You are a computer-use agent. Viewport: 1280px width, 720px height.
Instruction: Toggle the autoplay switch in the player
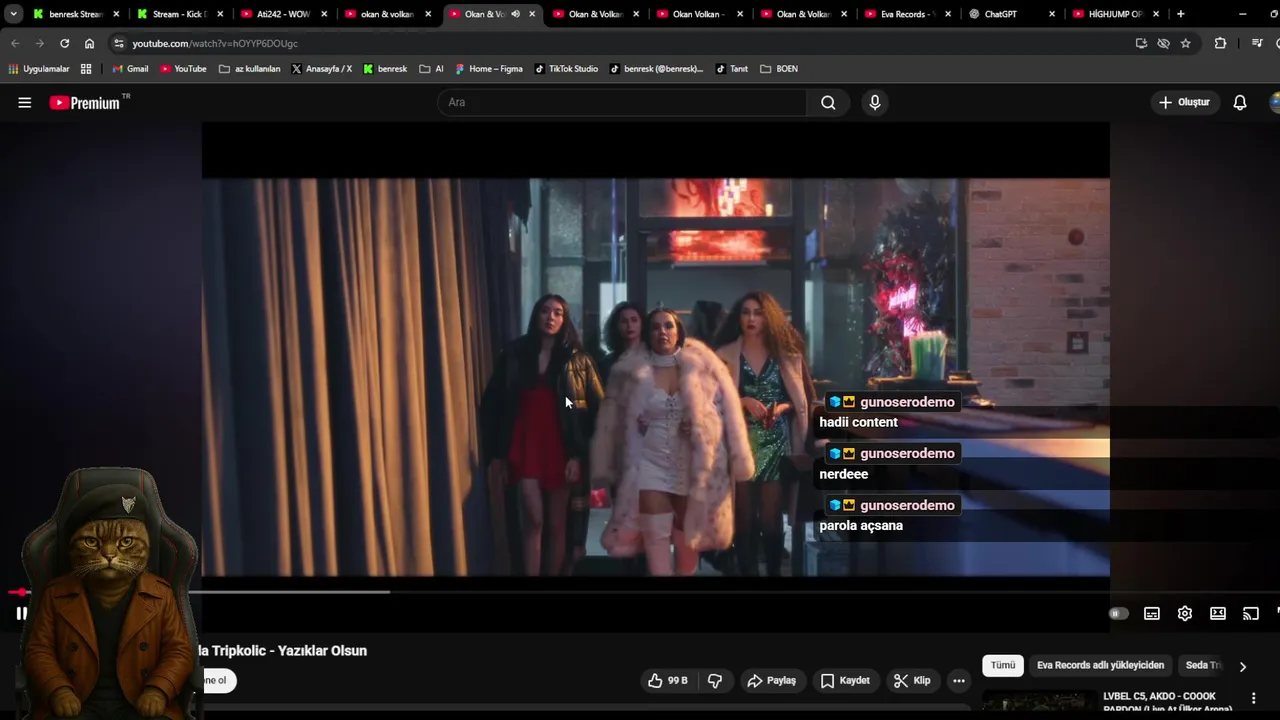(x=1118, y=613)
